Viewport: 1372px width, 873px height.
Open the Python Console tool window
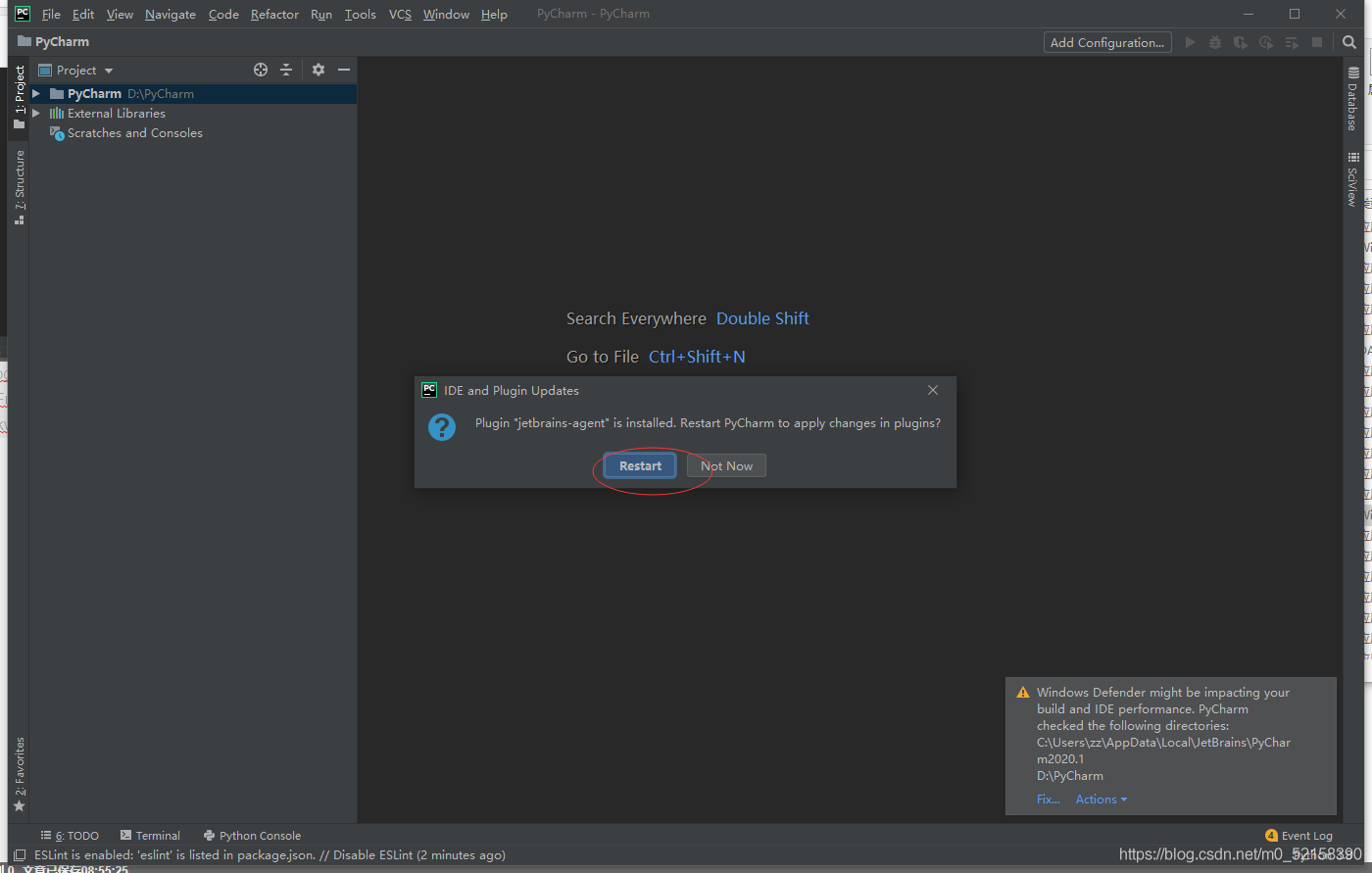252,836
